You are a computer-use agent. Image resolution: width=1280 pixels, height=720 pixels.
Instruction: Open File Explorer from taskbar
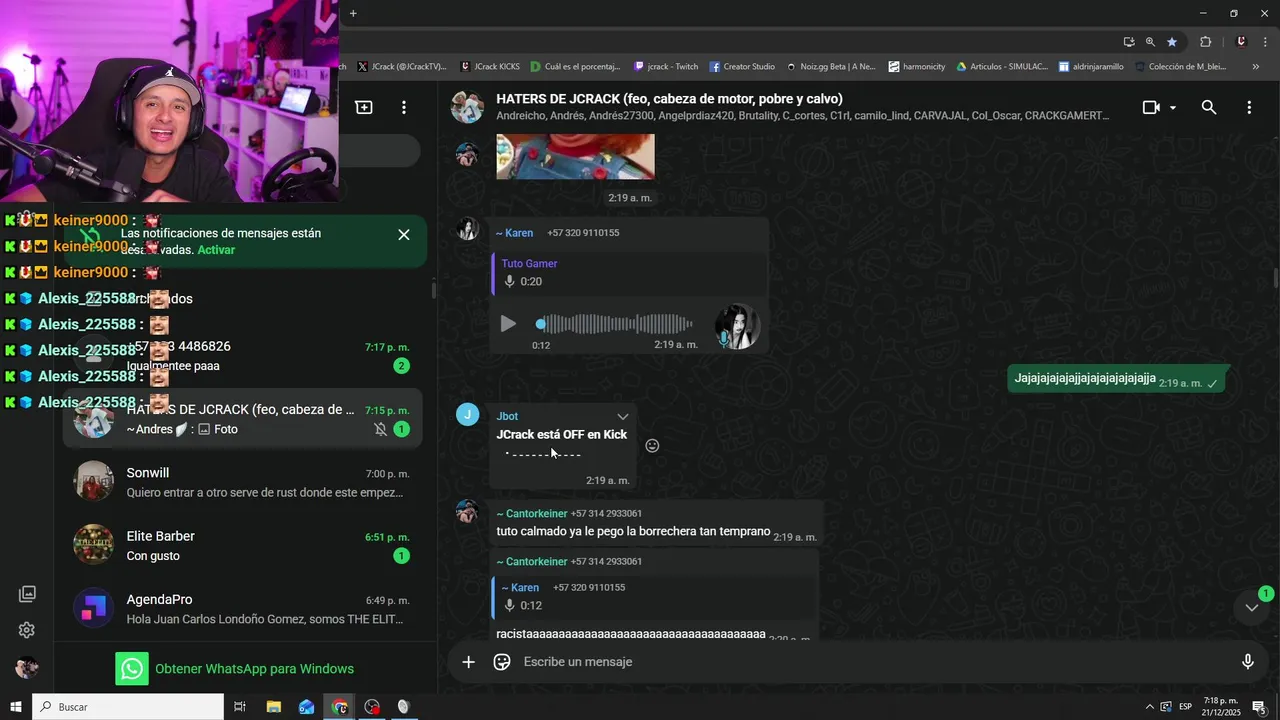click(x=273, y=707)
